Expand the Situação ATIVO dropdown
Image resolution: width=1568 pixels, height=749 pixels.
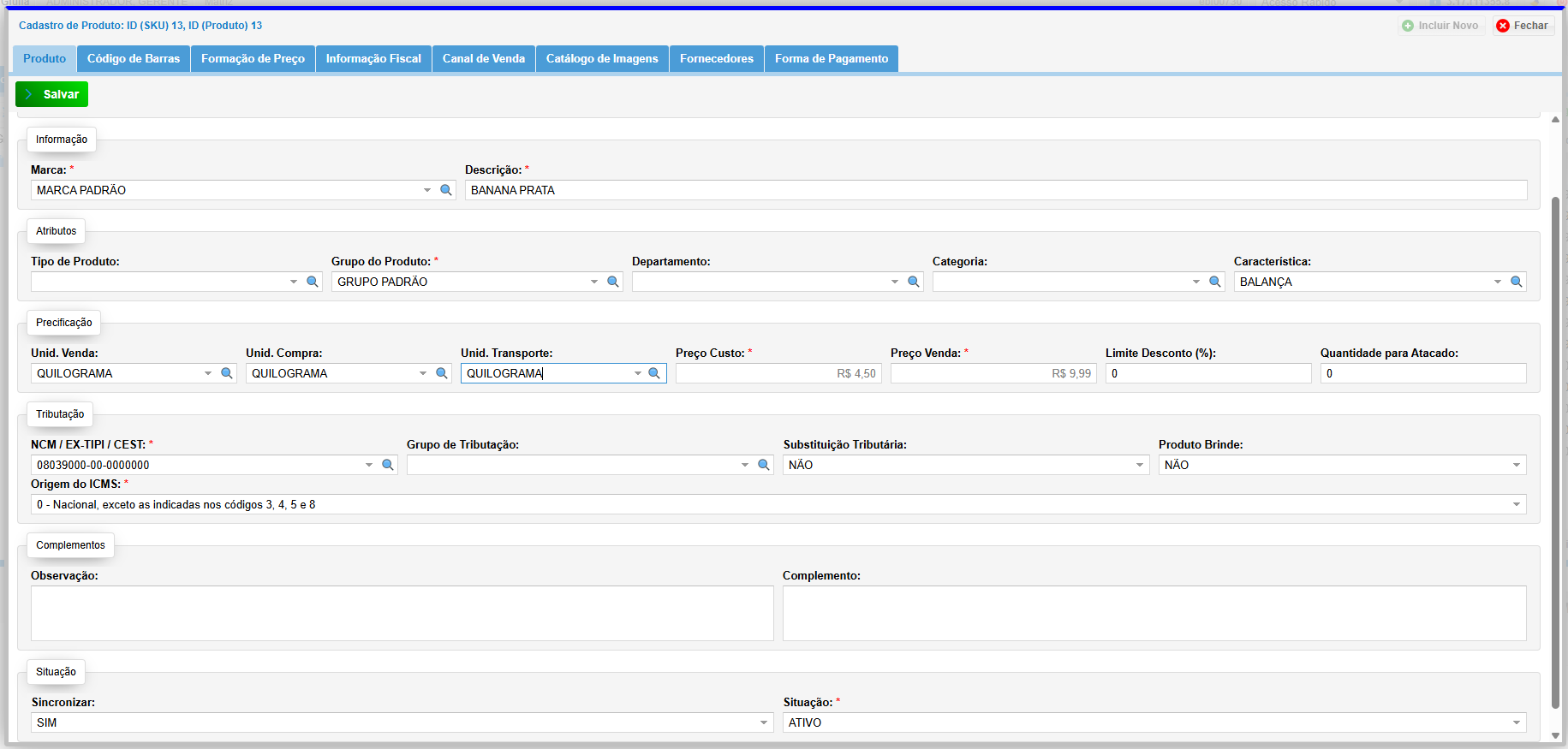click(1516, 722)
